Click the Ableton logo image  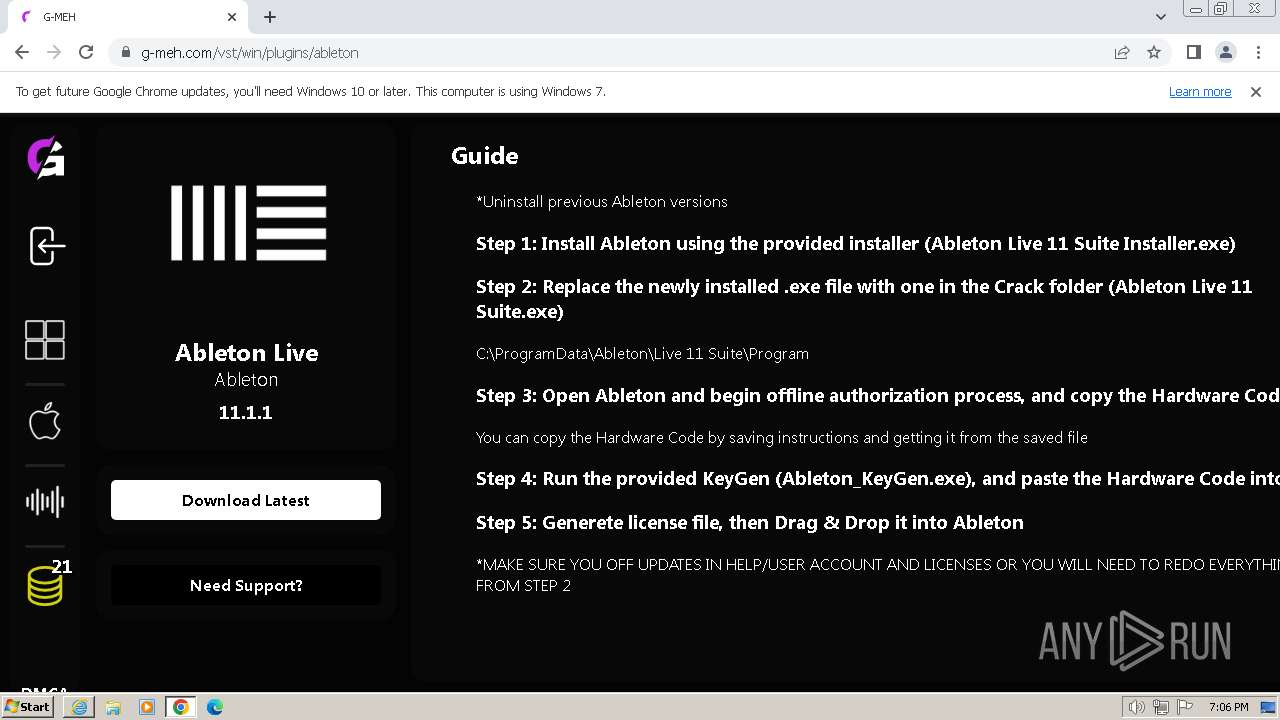248,223
